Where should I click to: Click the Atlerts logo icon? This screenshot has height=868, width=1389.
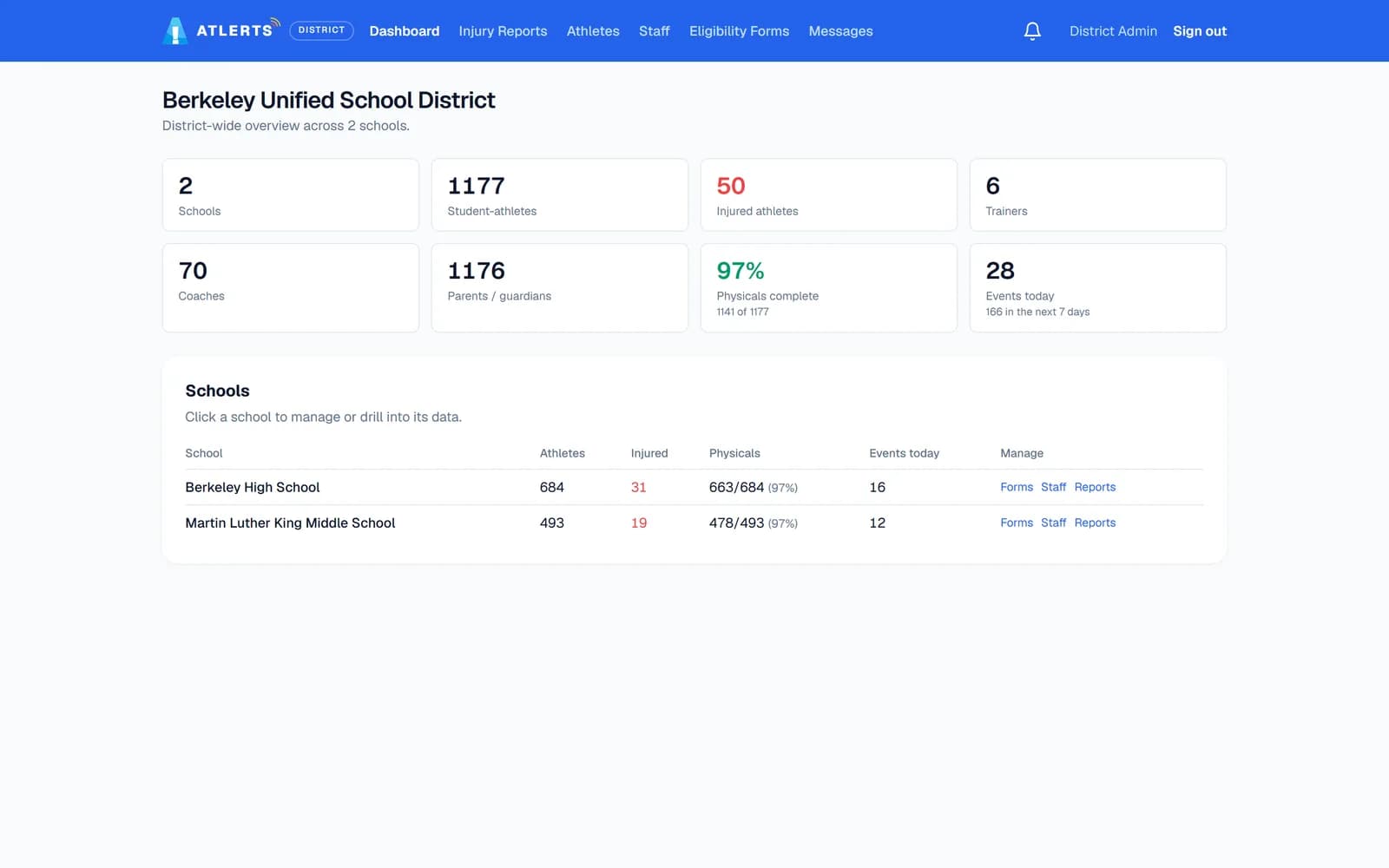point(175,31)
